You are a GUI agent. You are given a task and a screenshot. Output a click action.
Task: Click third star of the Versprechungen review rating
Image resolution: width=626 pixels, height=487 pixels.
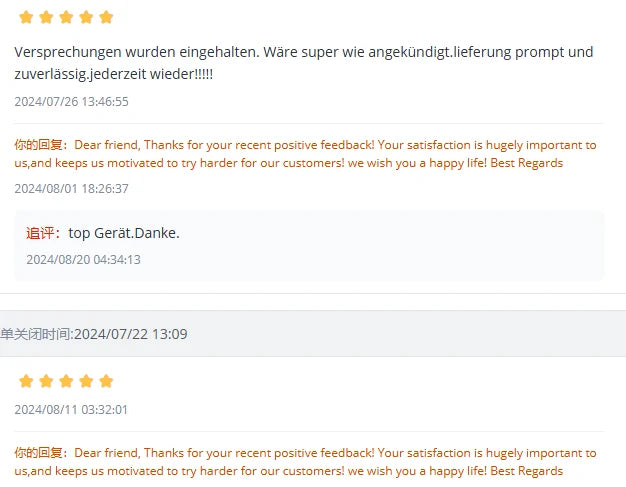coord(66,17)
